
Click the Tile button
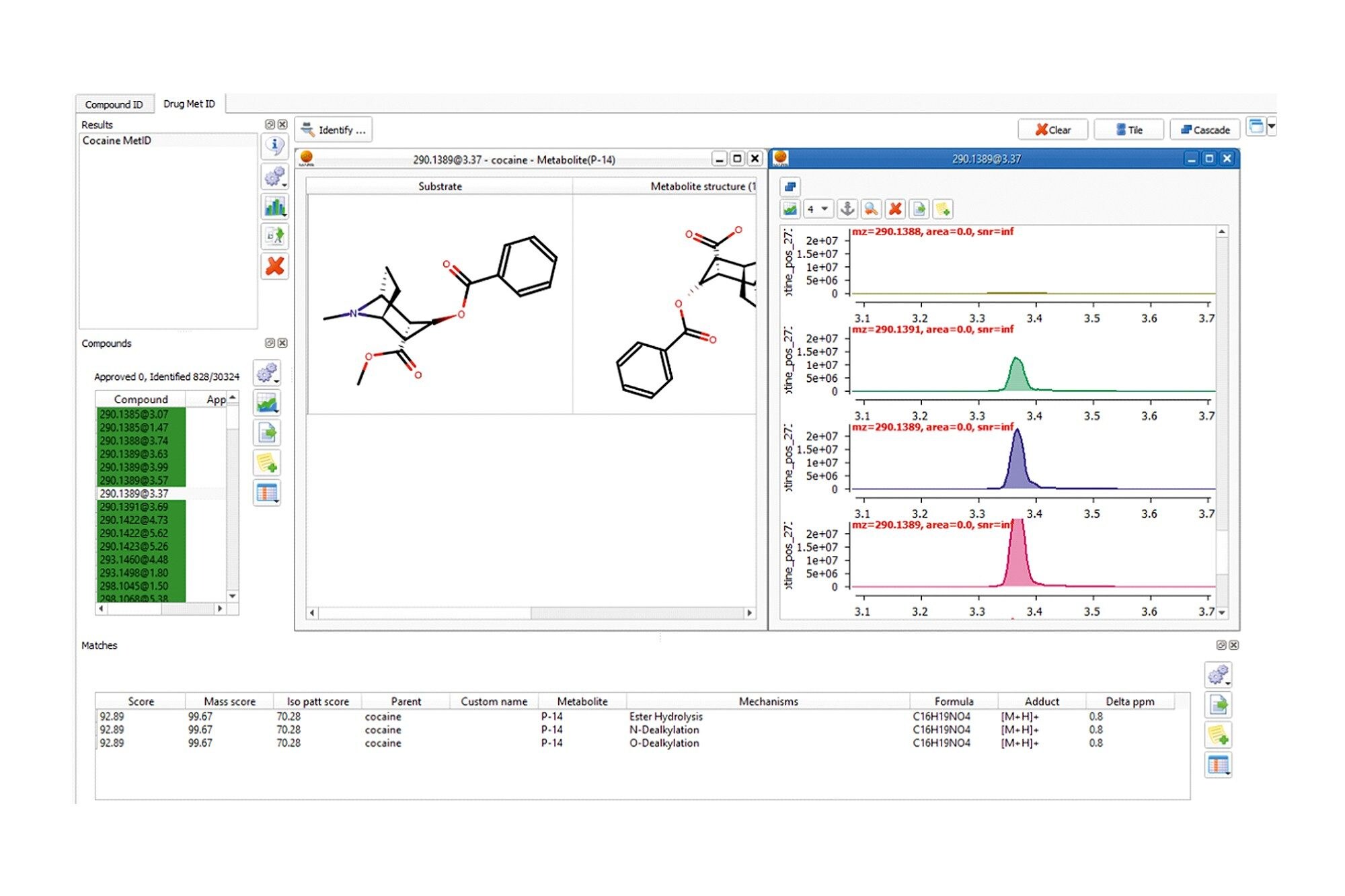[x=1128, y=130]
